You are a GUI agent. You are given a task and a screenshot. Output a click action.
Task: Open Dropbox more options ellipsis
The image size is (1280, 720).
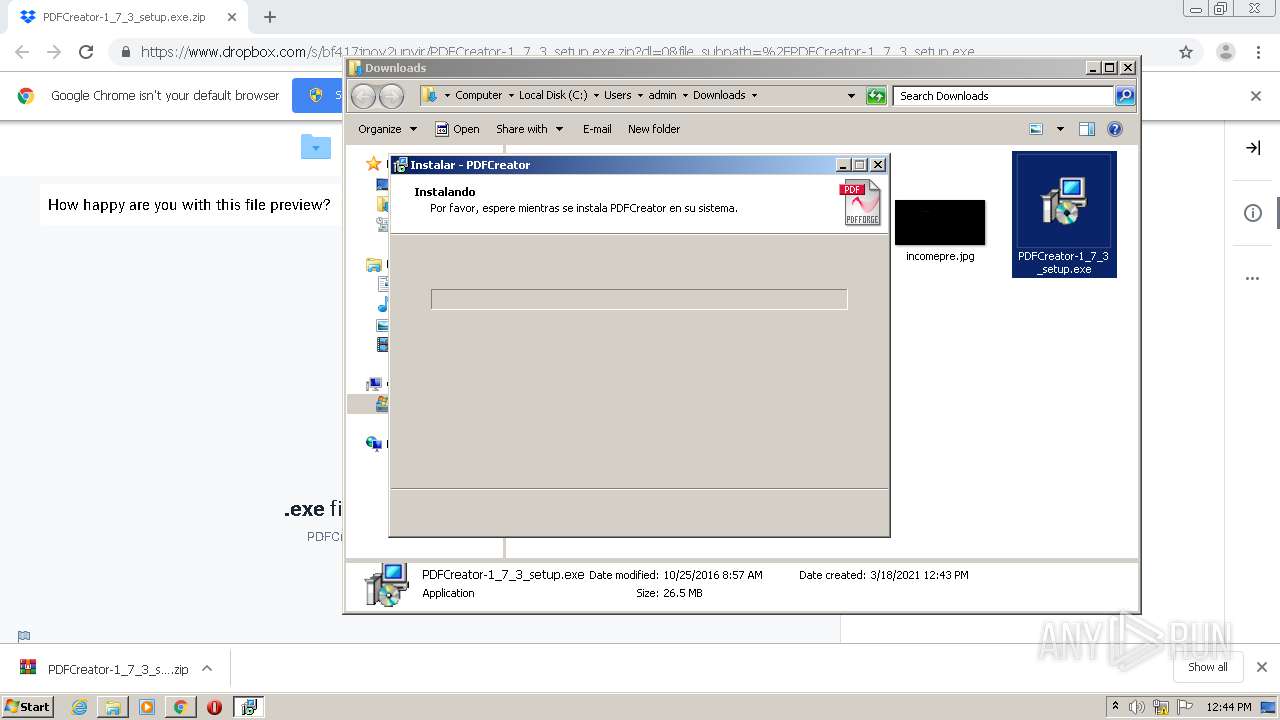click(x=1253, y=279)
